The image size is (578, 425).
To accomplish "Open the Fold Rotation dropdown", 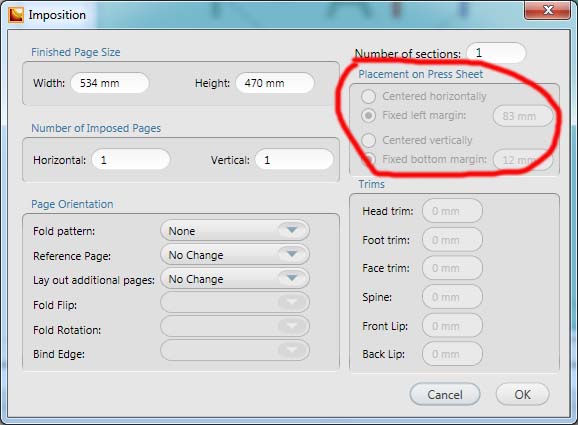I will click(235, 327).
